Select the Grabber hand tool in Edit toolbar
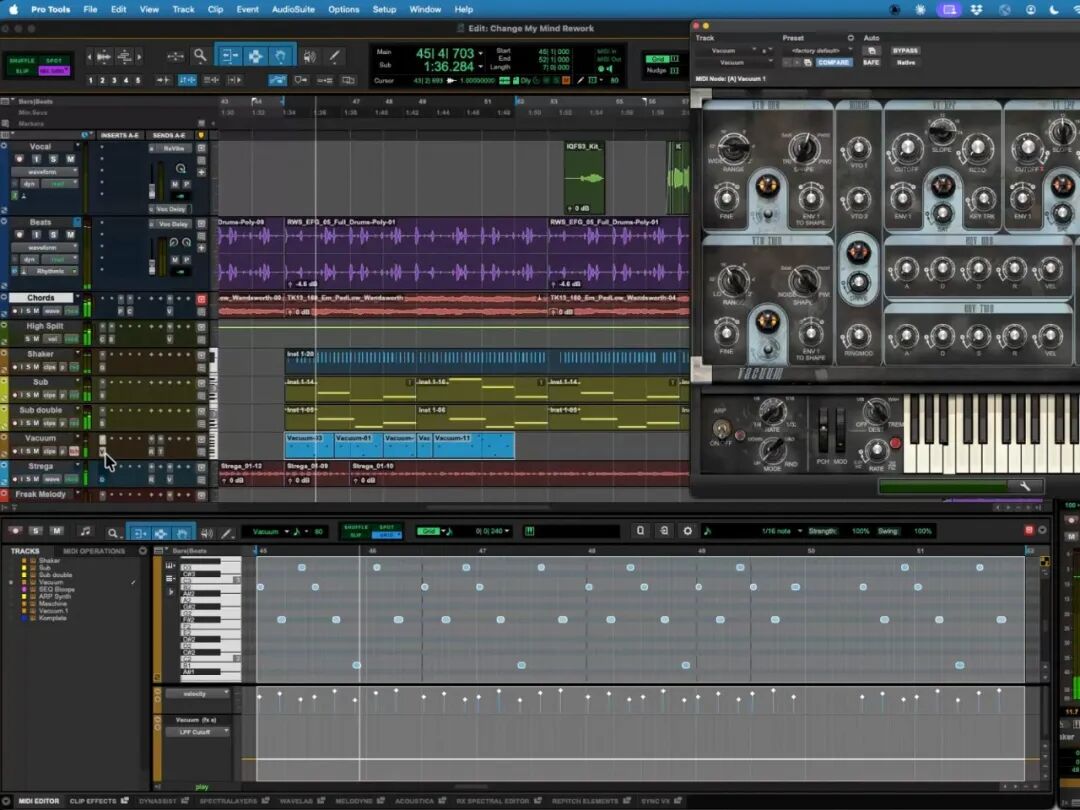This screenshot has width=1080, height=810. pos(281,56)
